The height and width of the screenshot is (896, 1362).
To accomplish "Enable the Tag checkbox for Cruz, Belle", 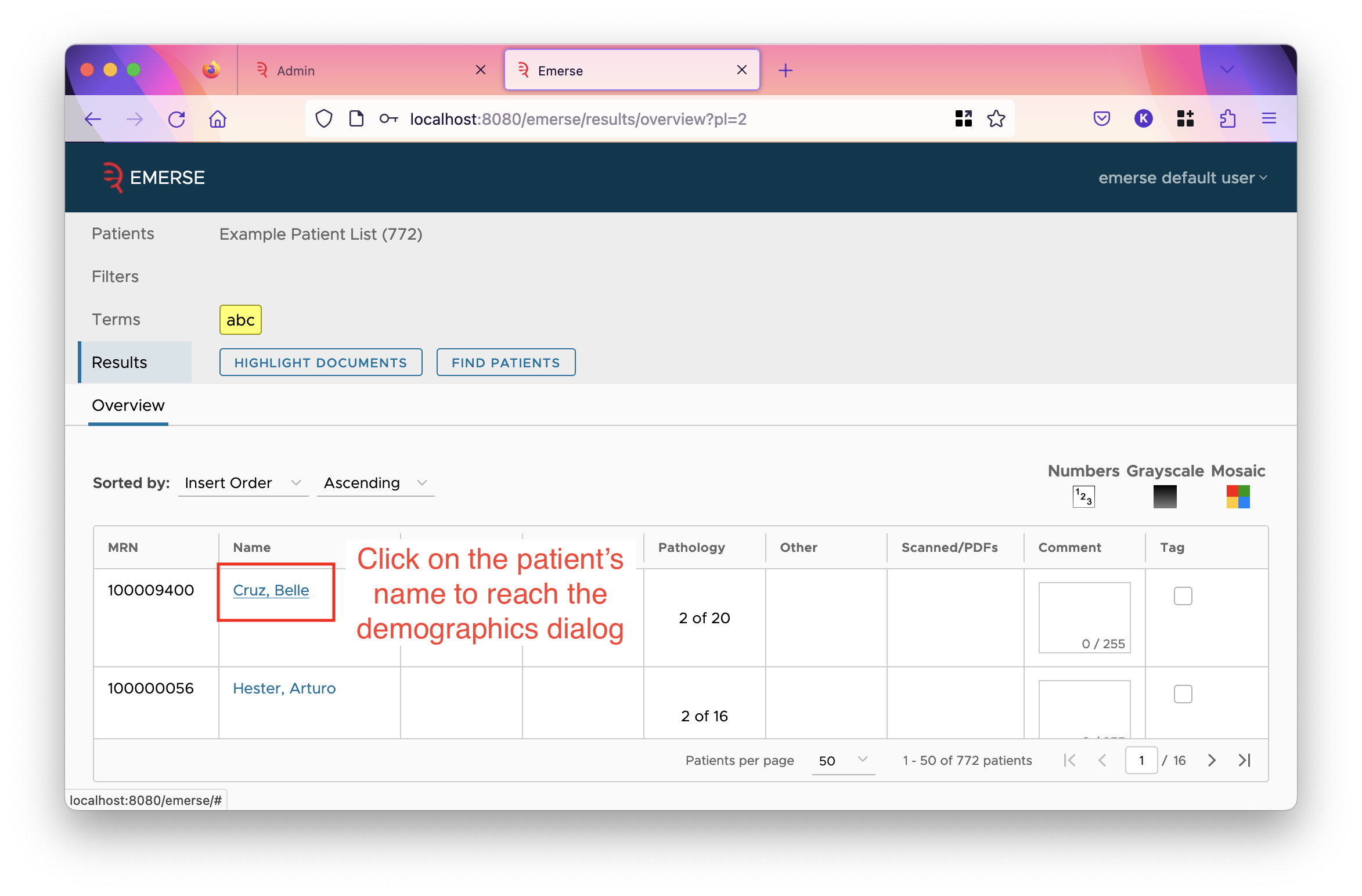I will tap(1183, 596).
